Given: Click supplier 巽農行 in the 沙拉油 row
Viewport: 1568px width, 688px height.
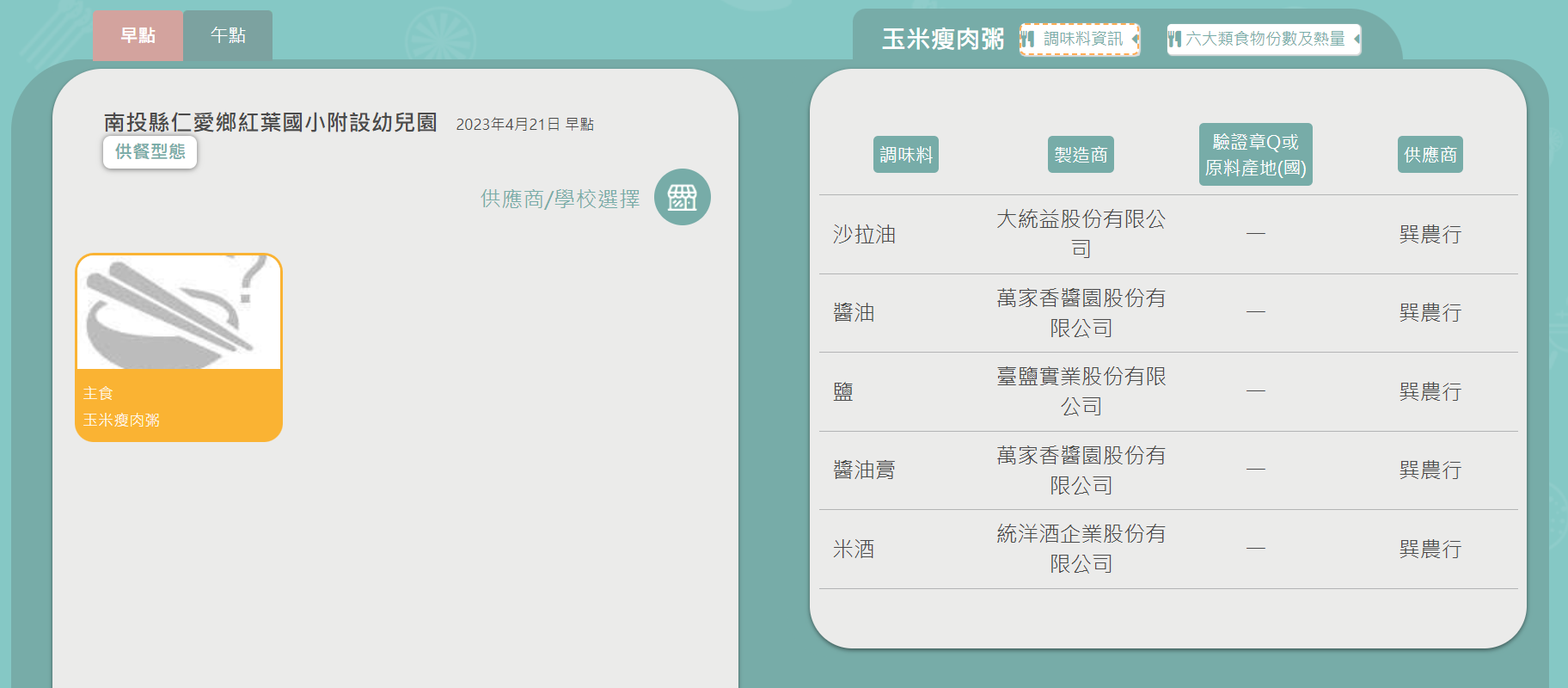Looking at the screenshot, I should tap(1430, 234).
